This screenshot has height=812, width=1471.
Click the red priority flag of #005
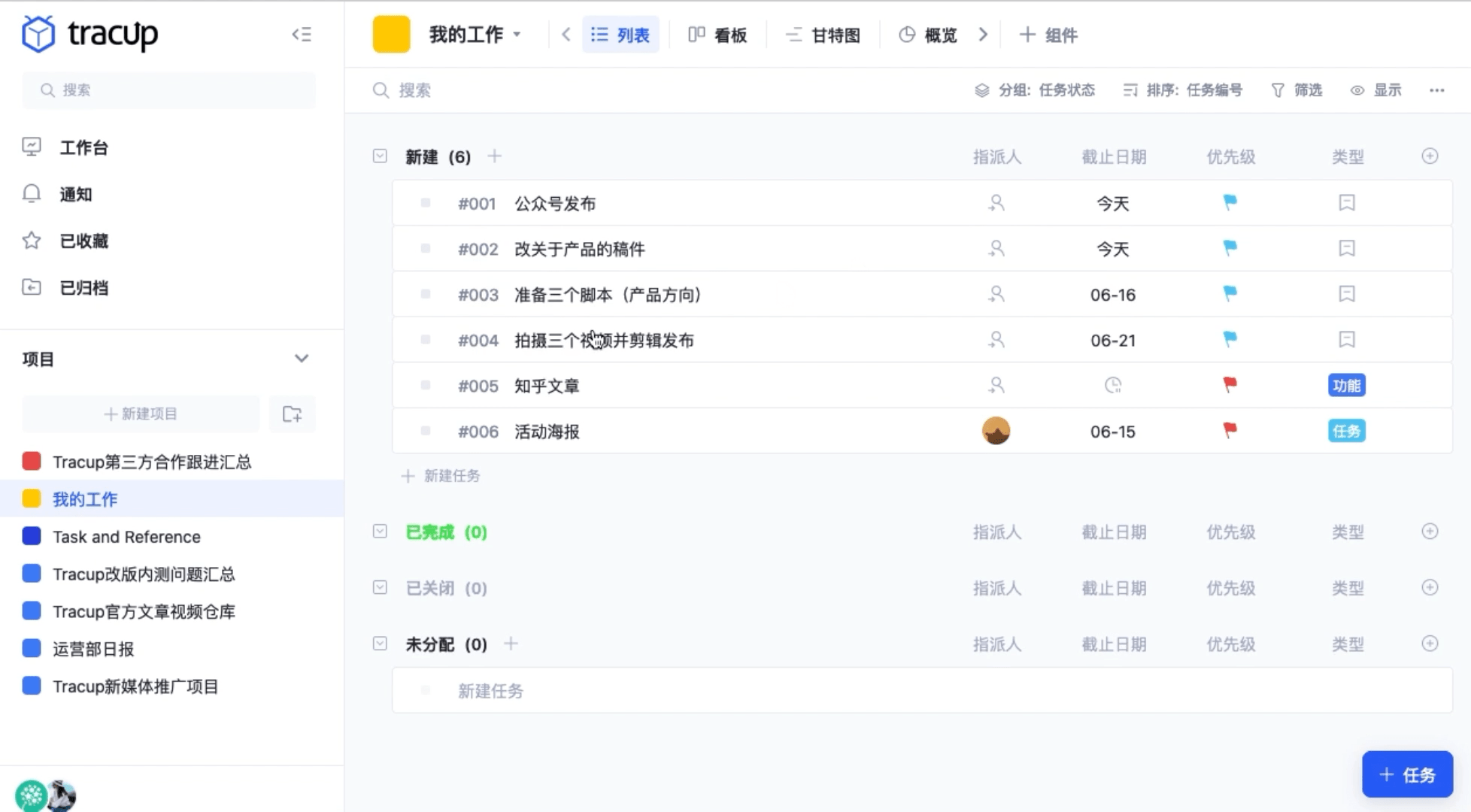[x=1230, y=385]
